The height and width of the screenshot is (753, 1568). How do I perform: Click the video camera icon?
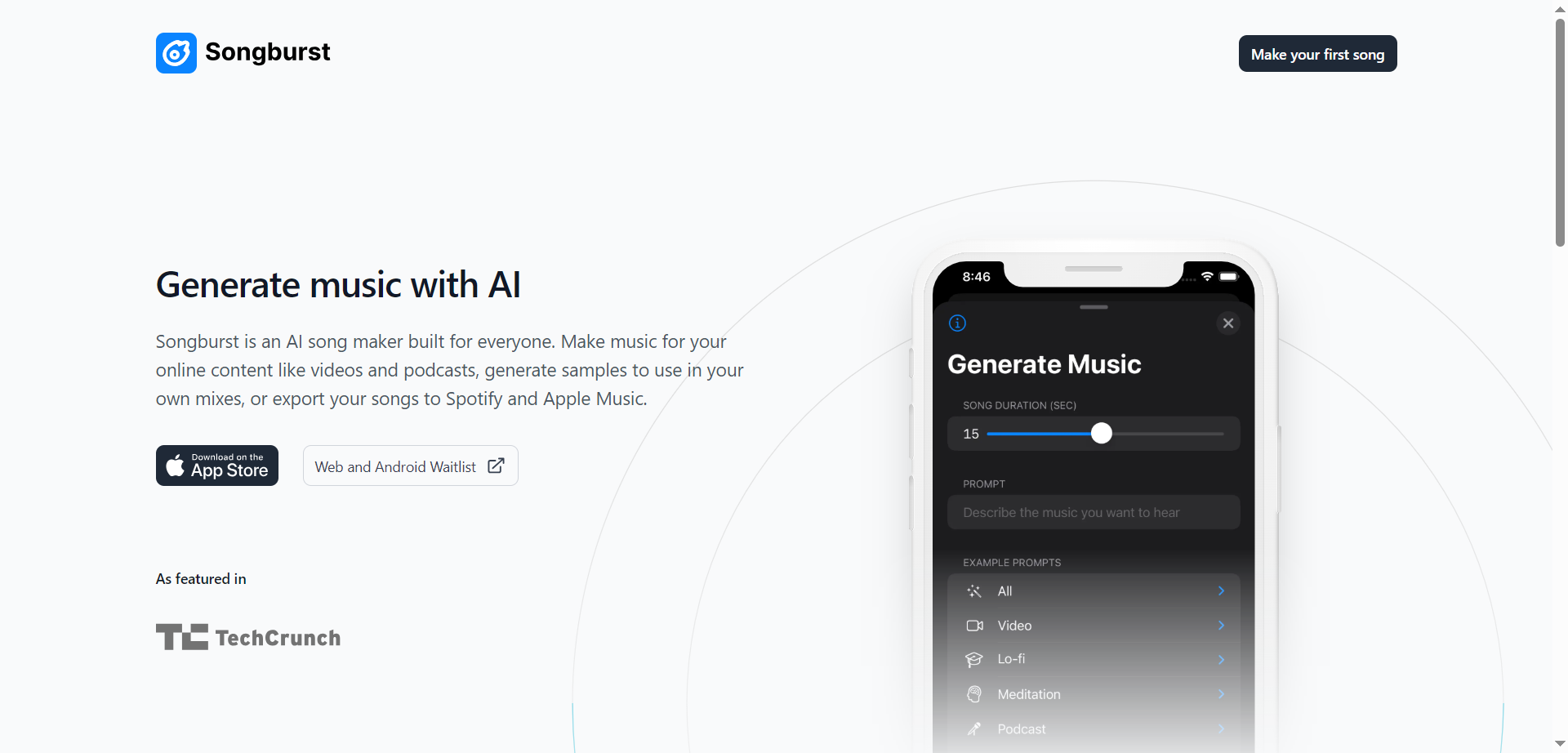974,626
